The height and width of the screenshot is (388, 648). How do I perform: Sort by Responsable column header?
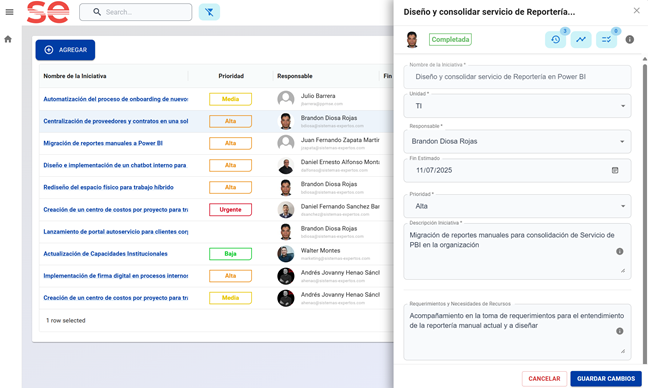click(295, 76)
